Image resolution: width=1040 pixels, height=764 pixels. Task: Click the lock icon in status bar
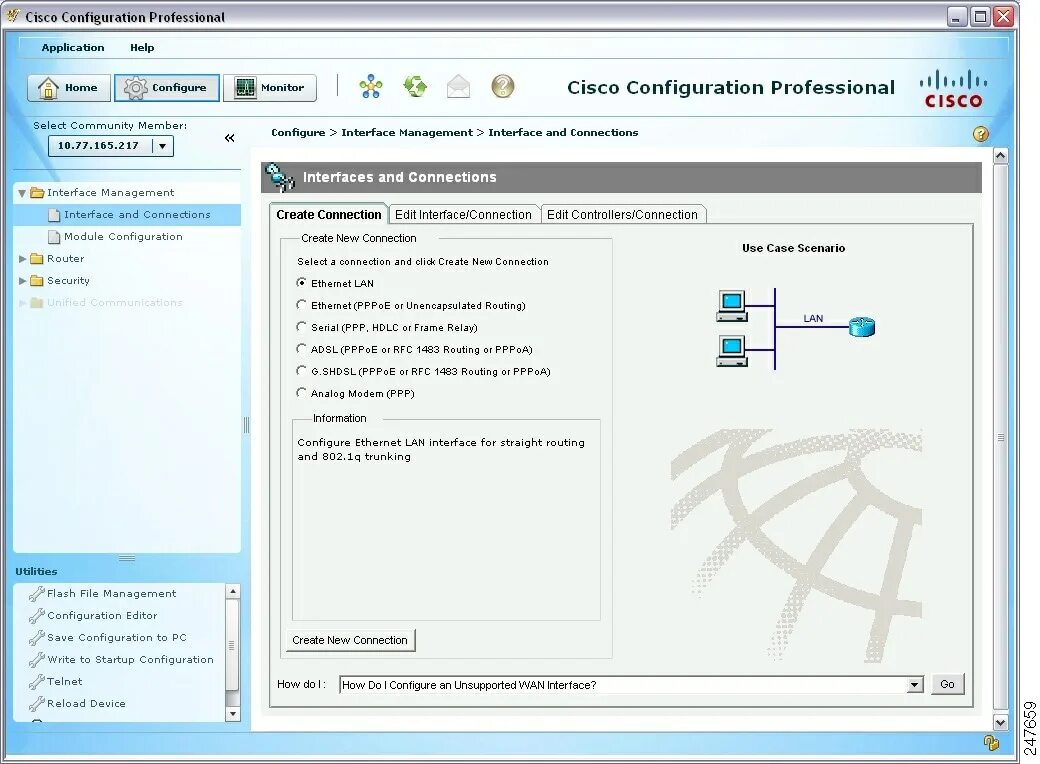[991, 742]
